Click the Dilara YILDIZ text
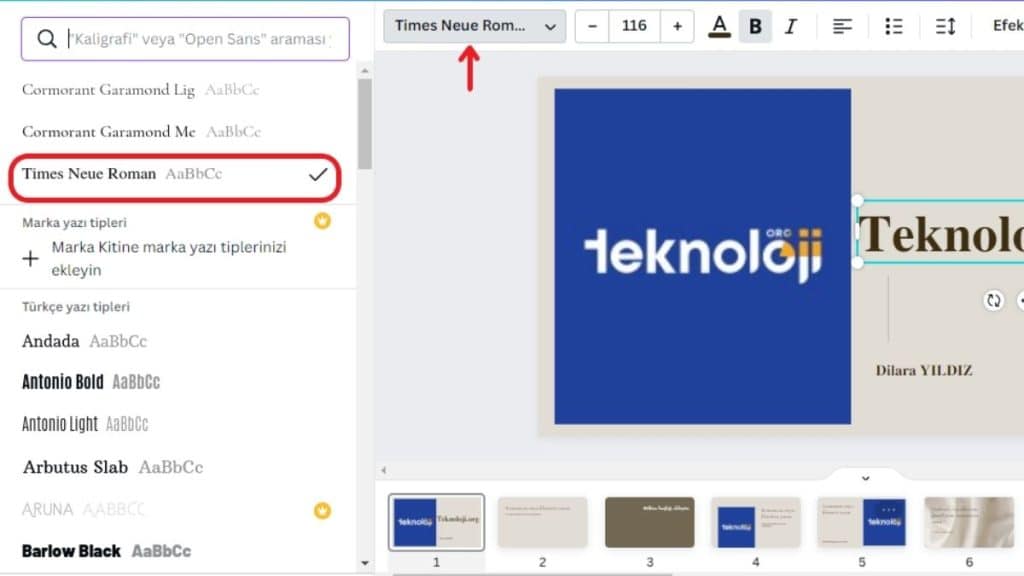Viewport: 1024px width, 576px height. click(x=924, y=370)
